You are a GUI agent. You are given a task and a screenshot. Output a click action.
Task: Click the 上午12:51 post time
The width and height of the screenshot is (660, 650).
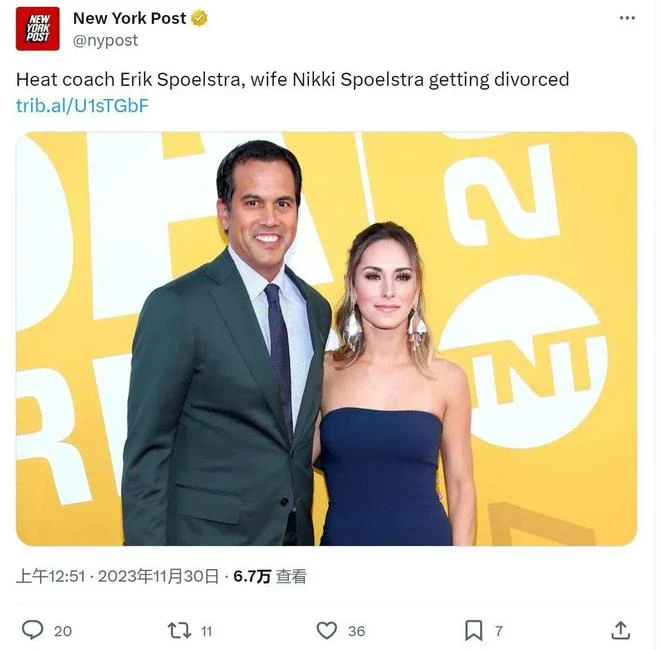(x=51, y=576)
